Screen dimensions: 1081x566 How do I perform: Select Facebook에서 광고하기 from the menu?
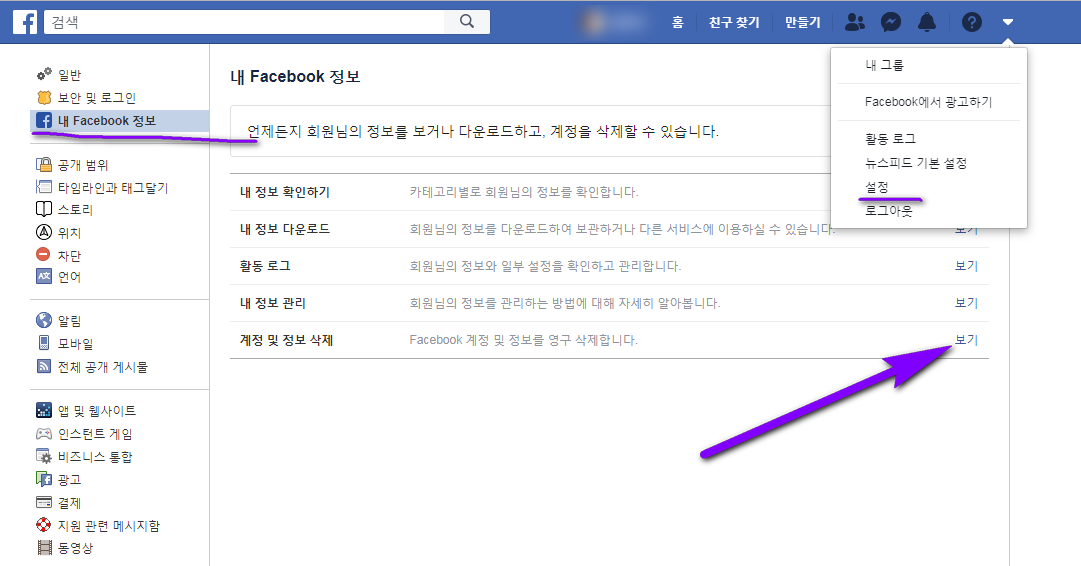(x=929, y=101)
